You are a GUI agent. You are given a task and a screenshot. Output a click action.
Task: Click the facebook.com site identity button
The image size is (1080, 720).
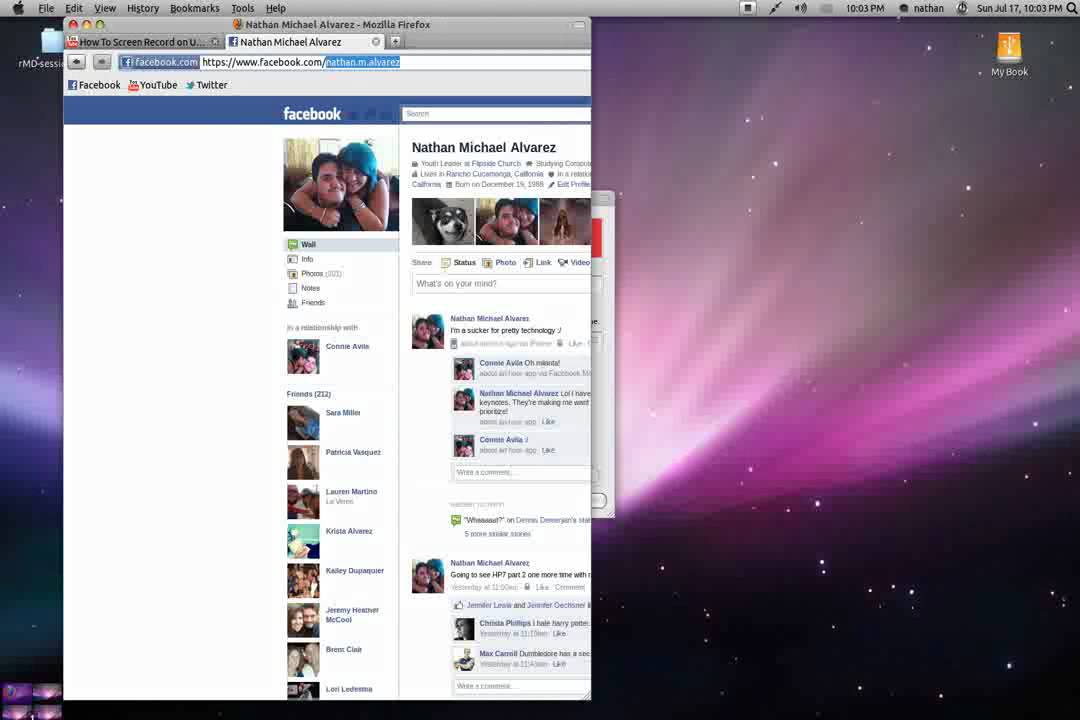coord(159,62)
